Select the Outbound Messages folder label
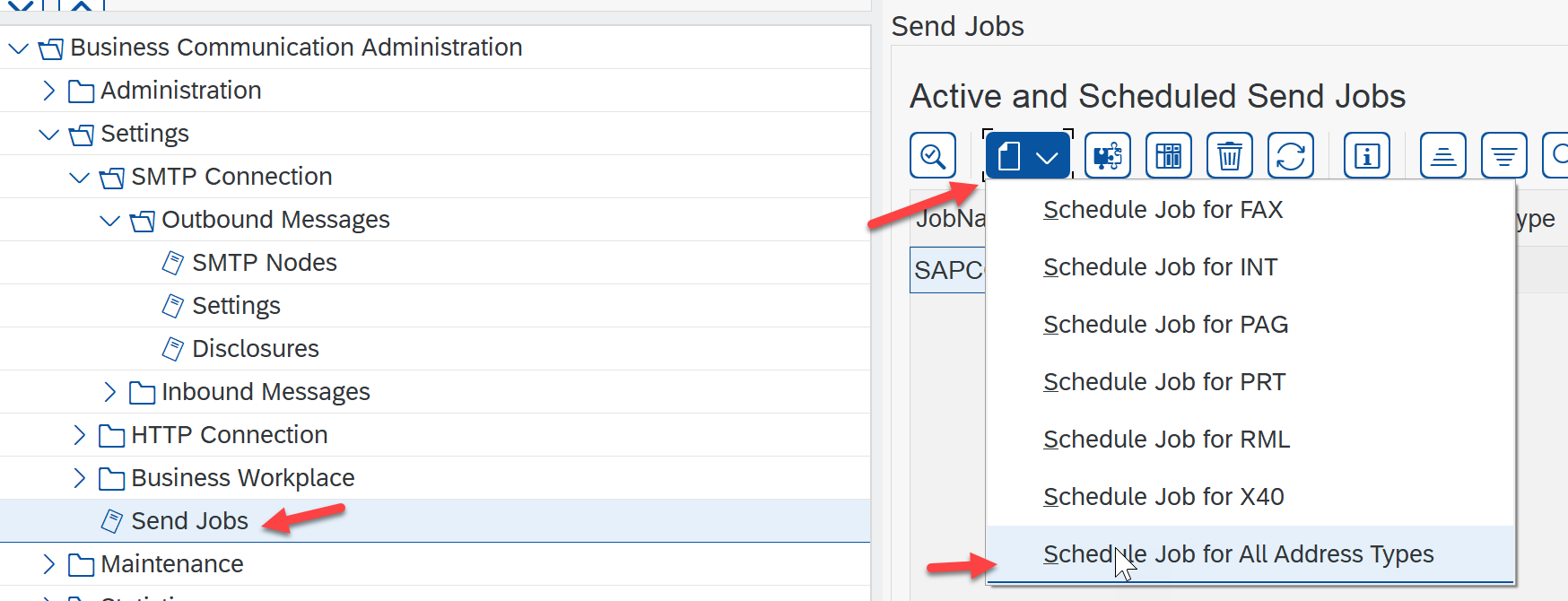 [x=275, y=220]
